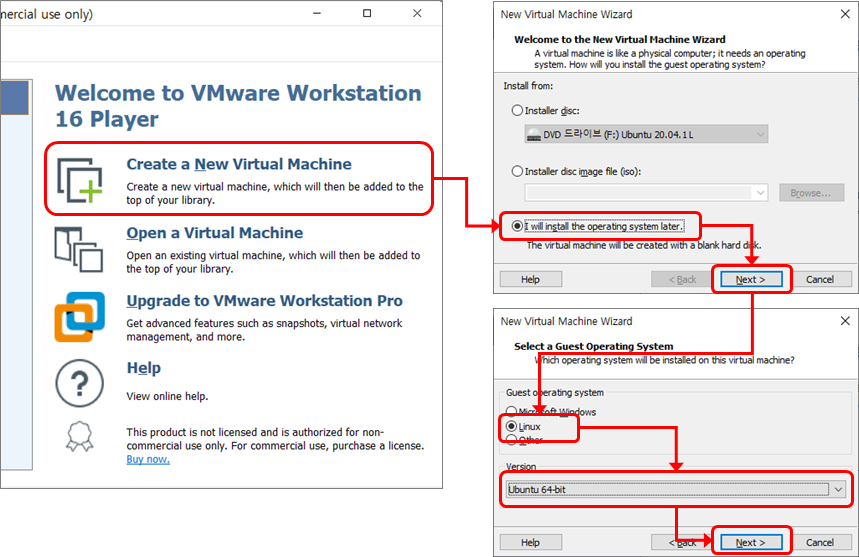Click Next in Select a Guest OS dialog

[x=751, y=542]
